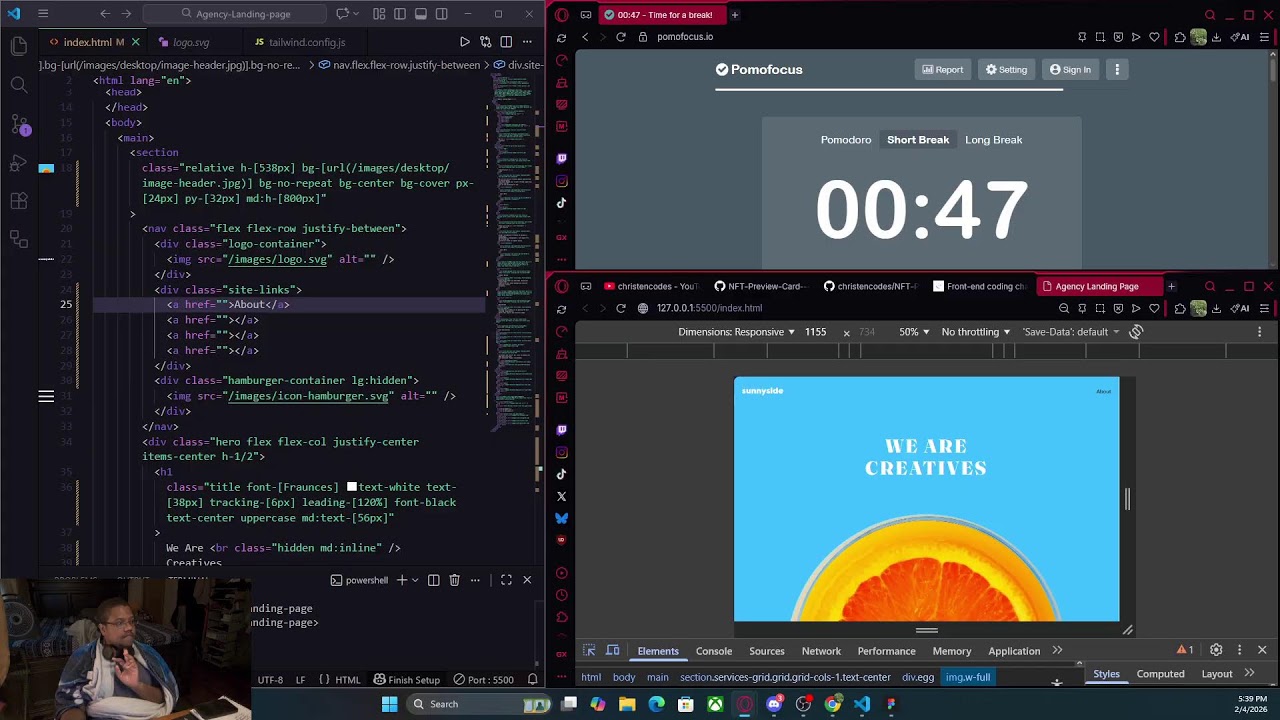Open Windows Start menu
The width and height of the screenshot is (1280, 720).
tap(389, 704)
